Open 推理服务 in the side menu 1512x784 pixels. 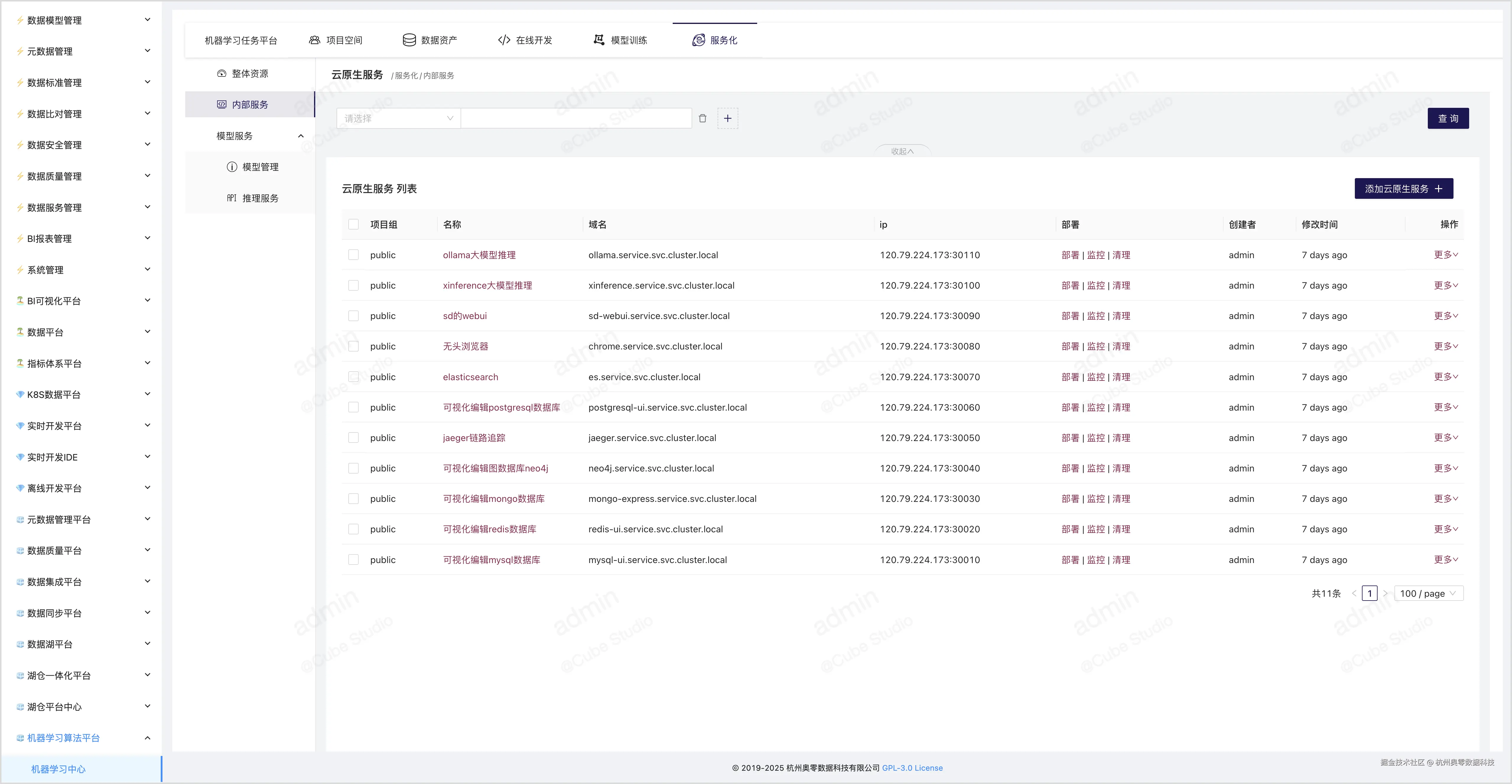(x=259, y=198)
